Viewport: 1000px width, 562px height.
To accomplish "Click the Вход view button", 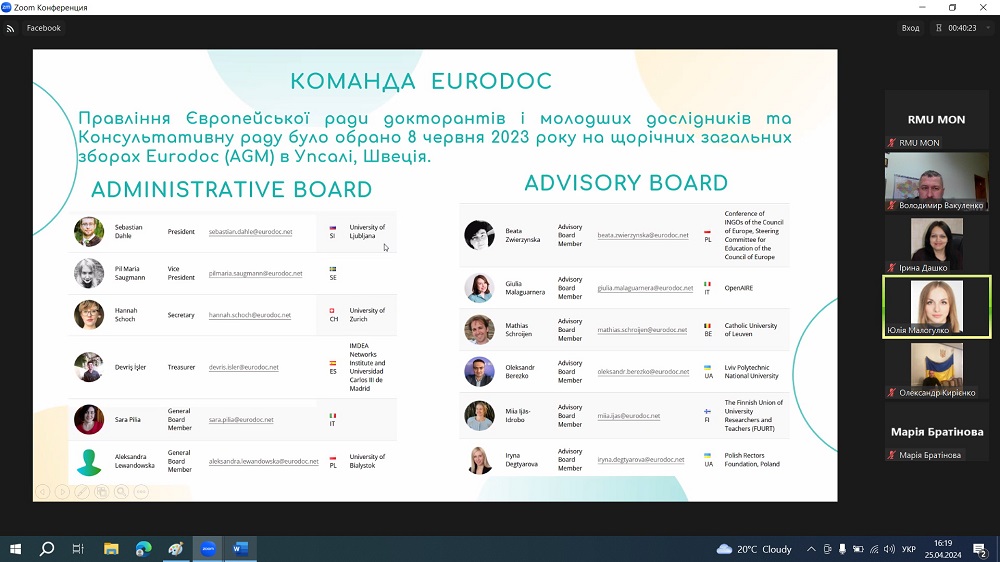I will [x=910, y=28].
